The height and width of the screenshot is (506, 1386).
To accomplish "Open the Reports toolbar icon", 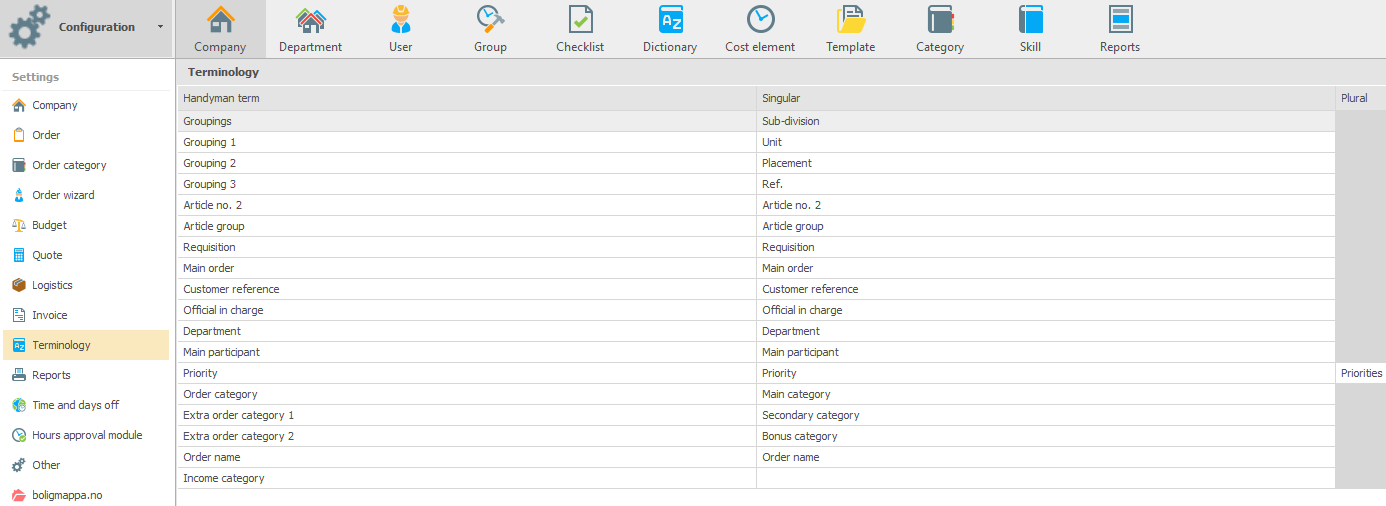I will (1120, 29).
